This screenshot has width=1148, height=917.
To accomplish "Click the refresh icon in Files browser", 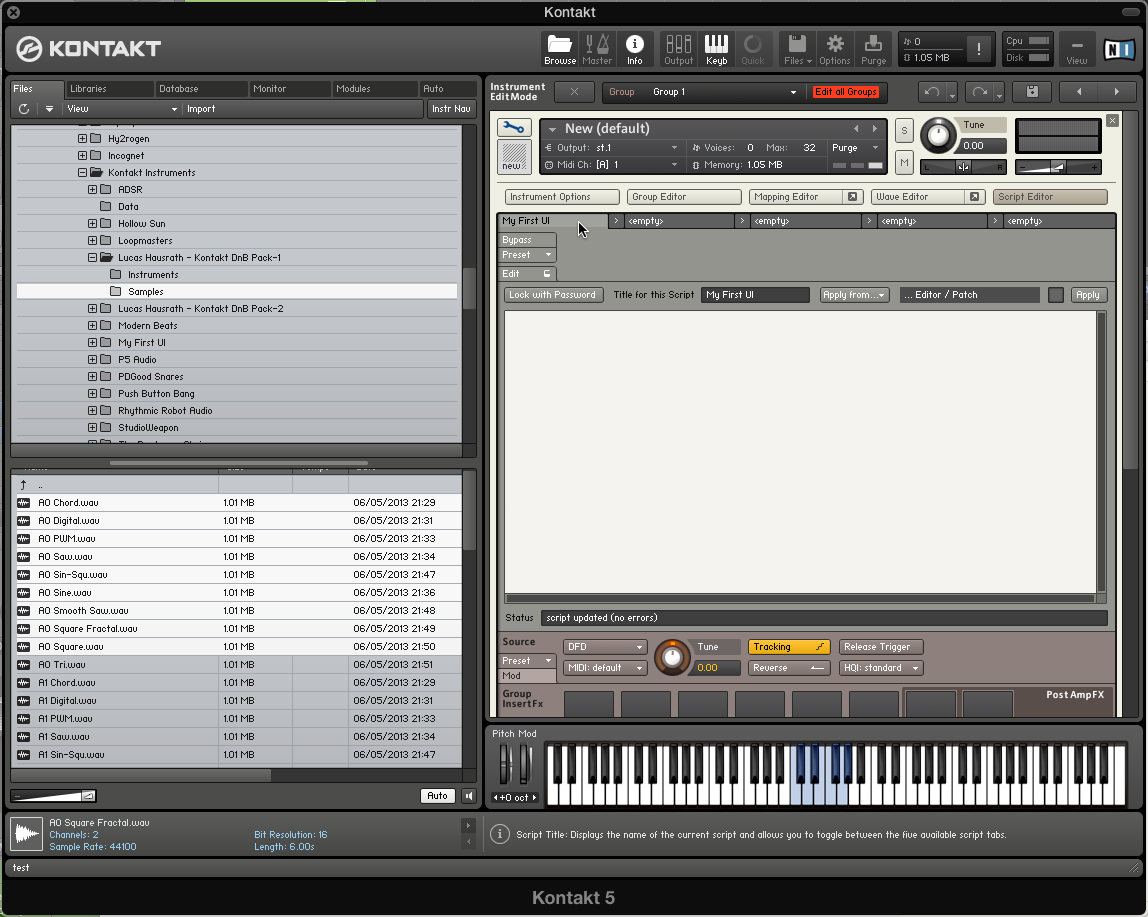I will pos(24,108).
